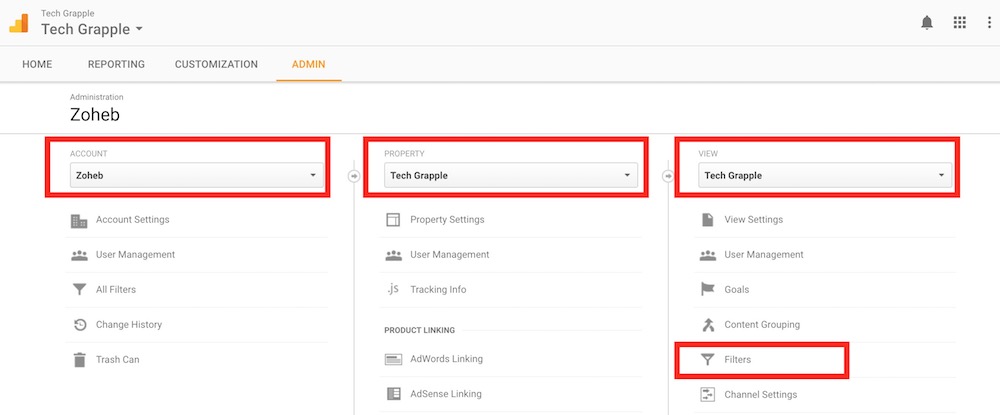This screenshot has height=415, width=1000.
Task: Open the Tech Grapple account switcher header
Action: point(91,29)
